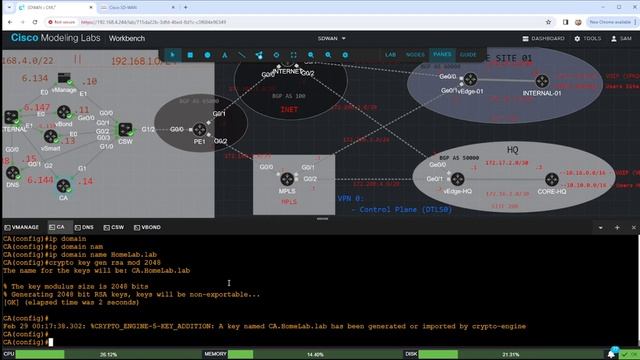The height and width of the screenshot is (360, 640).
Task: Open the LAB tab
Action: tap(390, 54)
